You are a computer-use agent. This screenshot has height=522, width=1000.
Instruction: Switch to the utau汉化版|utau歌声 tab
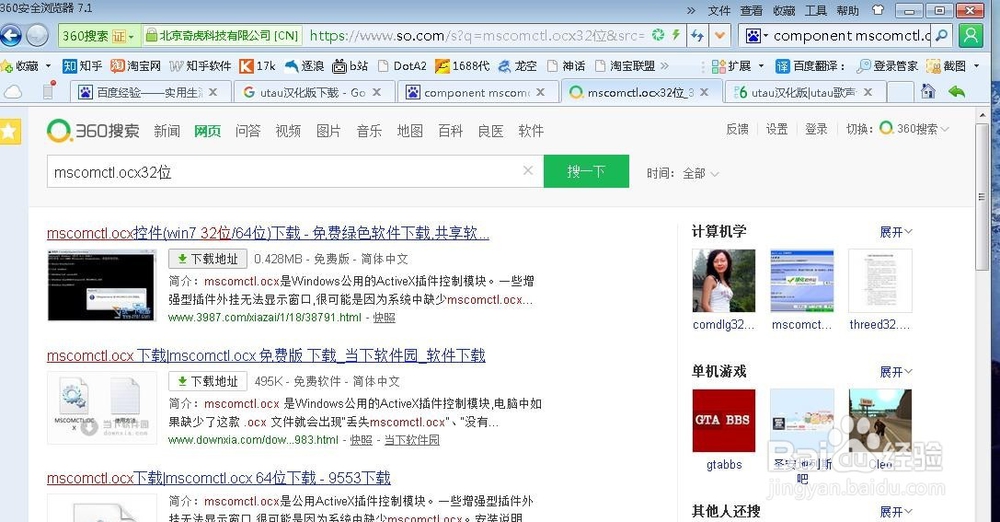(x=804, y=93)
